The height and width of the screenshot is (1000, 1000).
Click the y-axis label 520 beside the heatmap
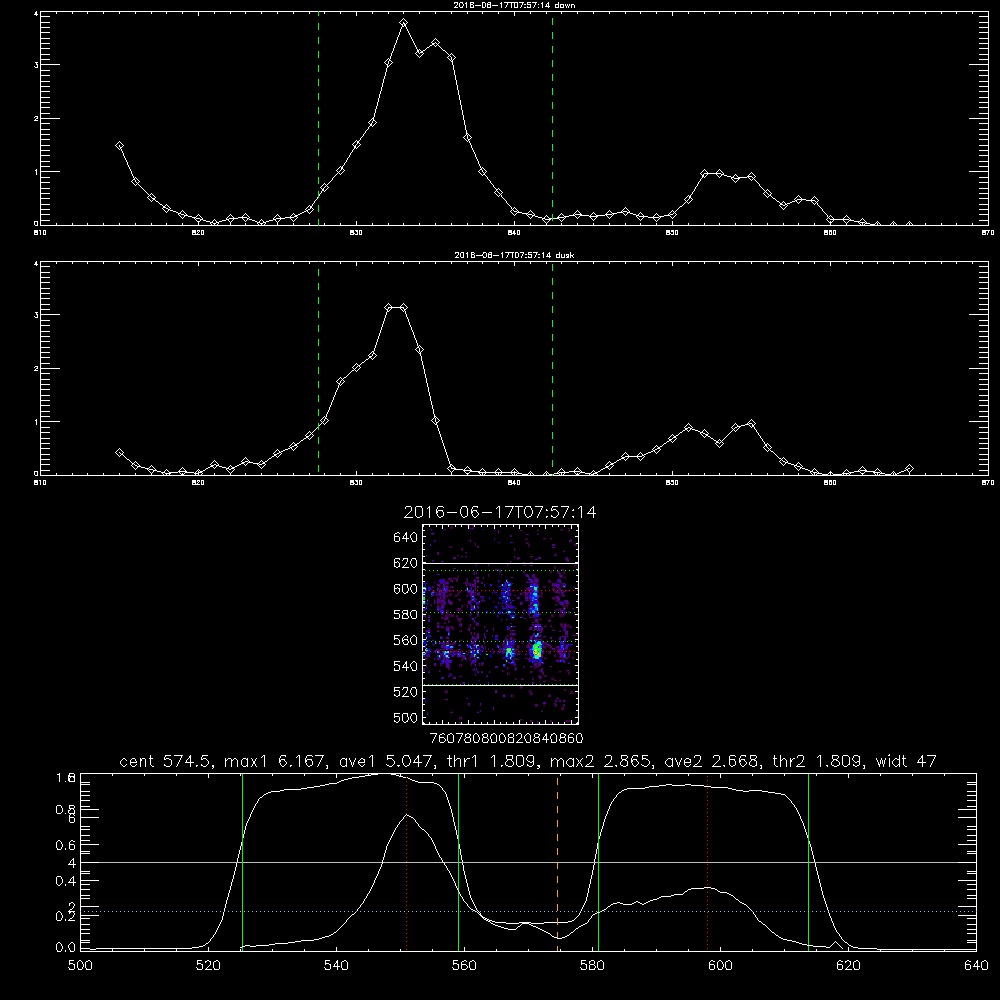[406, 692]
